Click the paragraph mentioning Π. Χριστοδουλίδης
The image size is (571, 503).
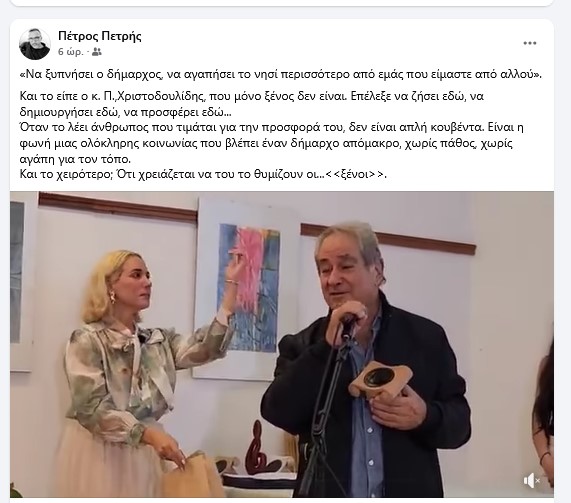coord(252,104)
